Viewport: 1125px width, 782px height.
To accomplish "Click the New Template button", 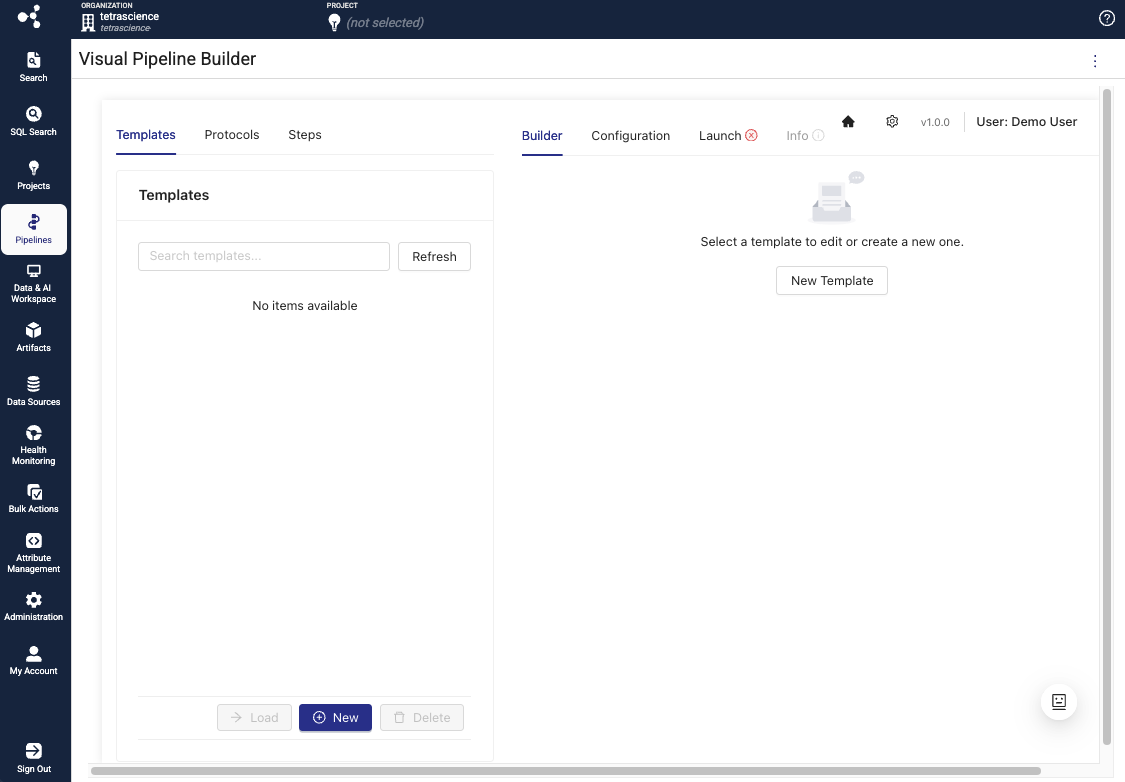I will [832, 281].
